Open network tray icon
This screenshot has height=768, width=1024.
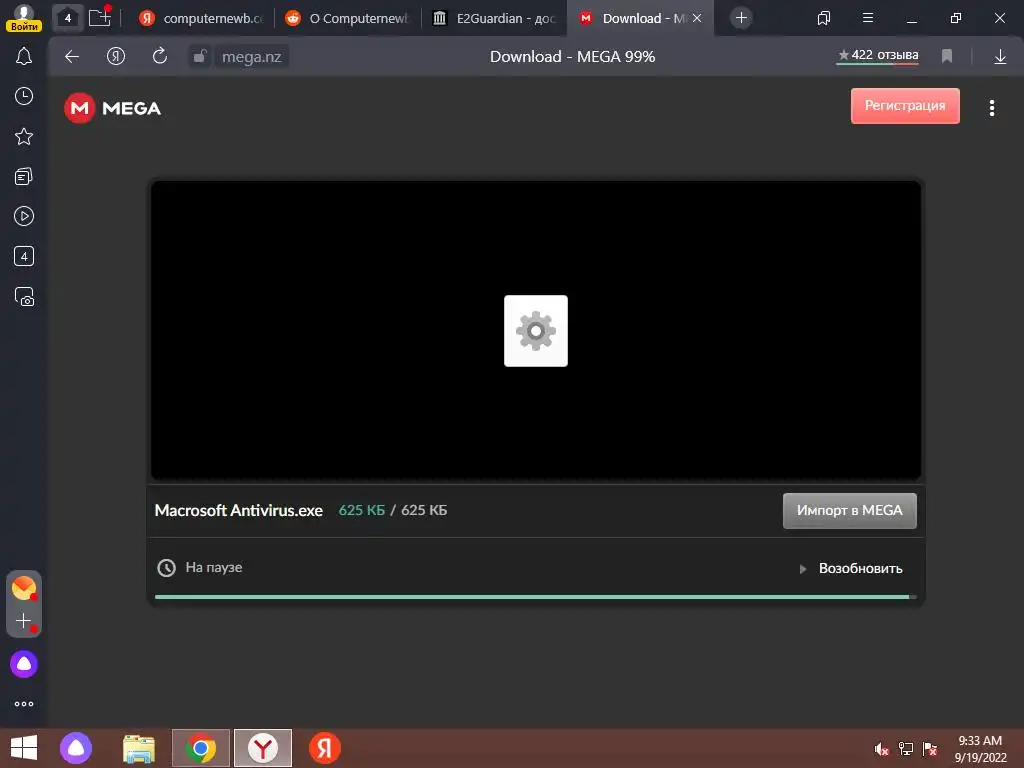click(x=906, y=749)
